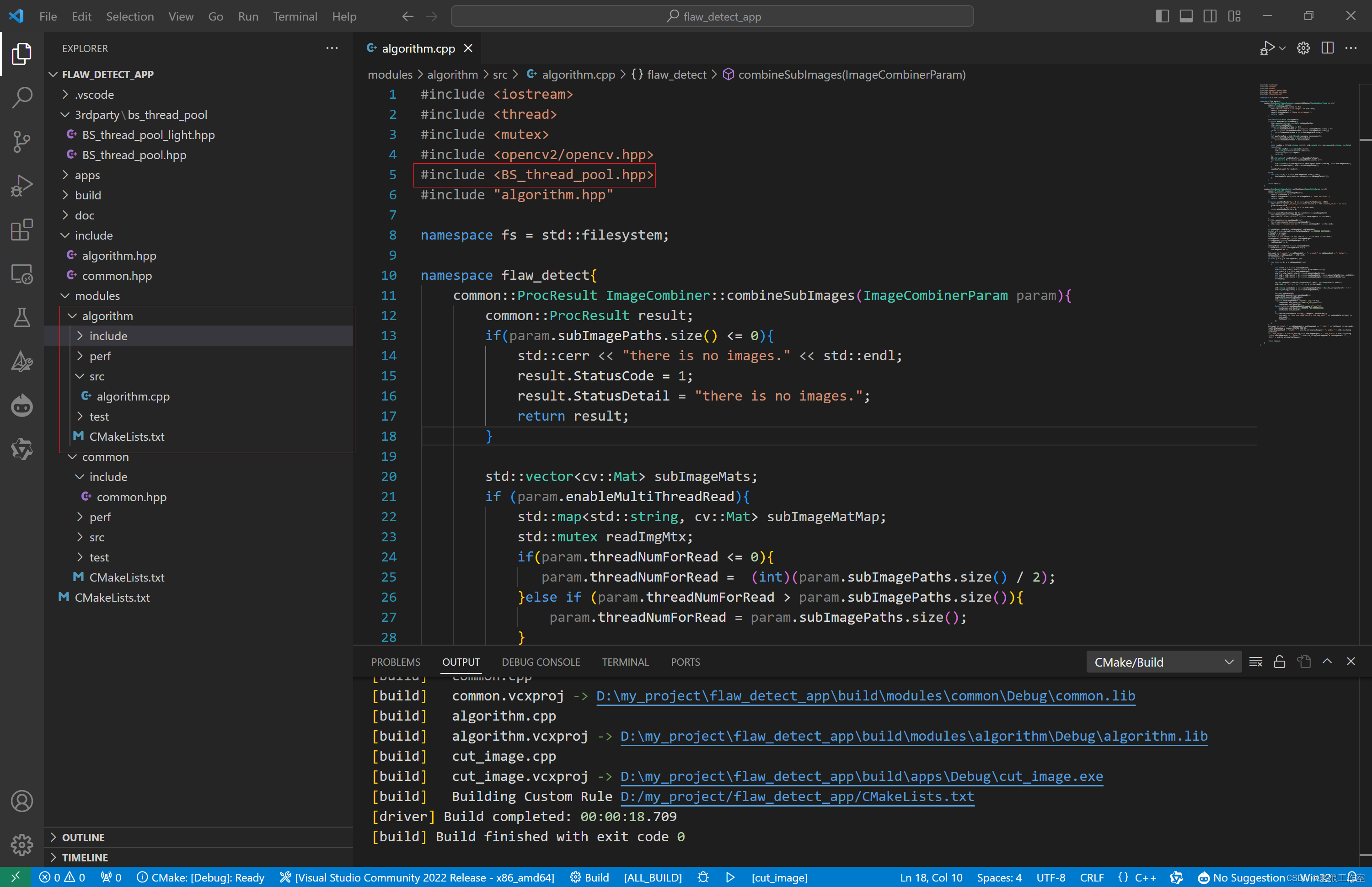Screen dimensions: 1372x887
Task: Open Run and Debug view
Action: pos(22,186)
